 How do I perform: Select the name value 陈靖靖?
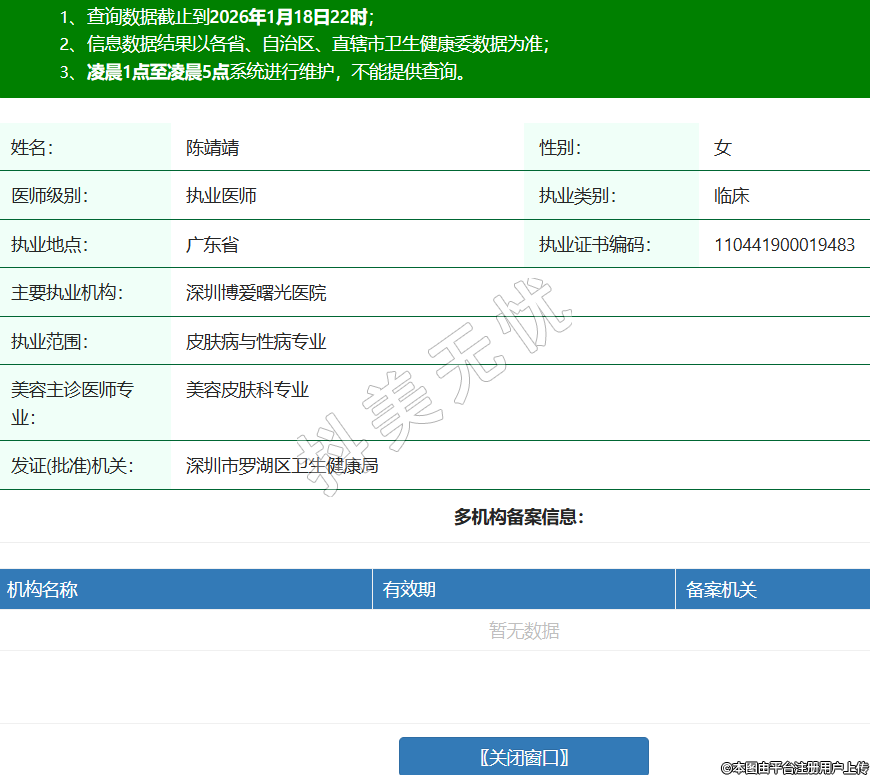coord(212,148)
